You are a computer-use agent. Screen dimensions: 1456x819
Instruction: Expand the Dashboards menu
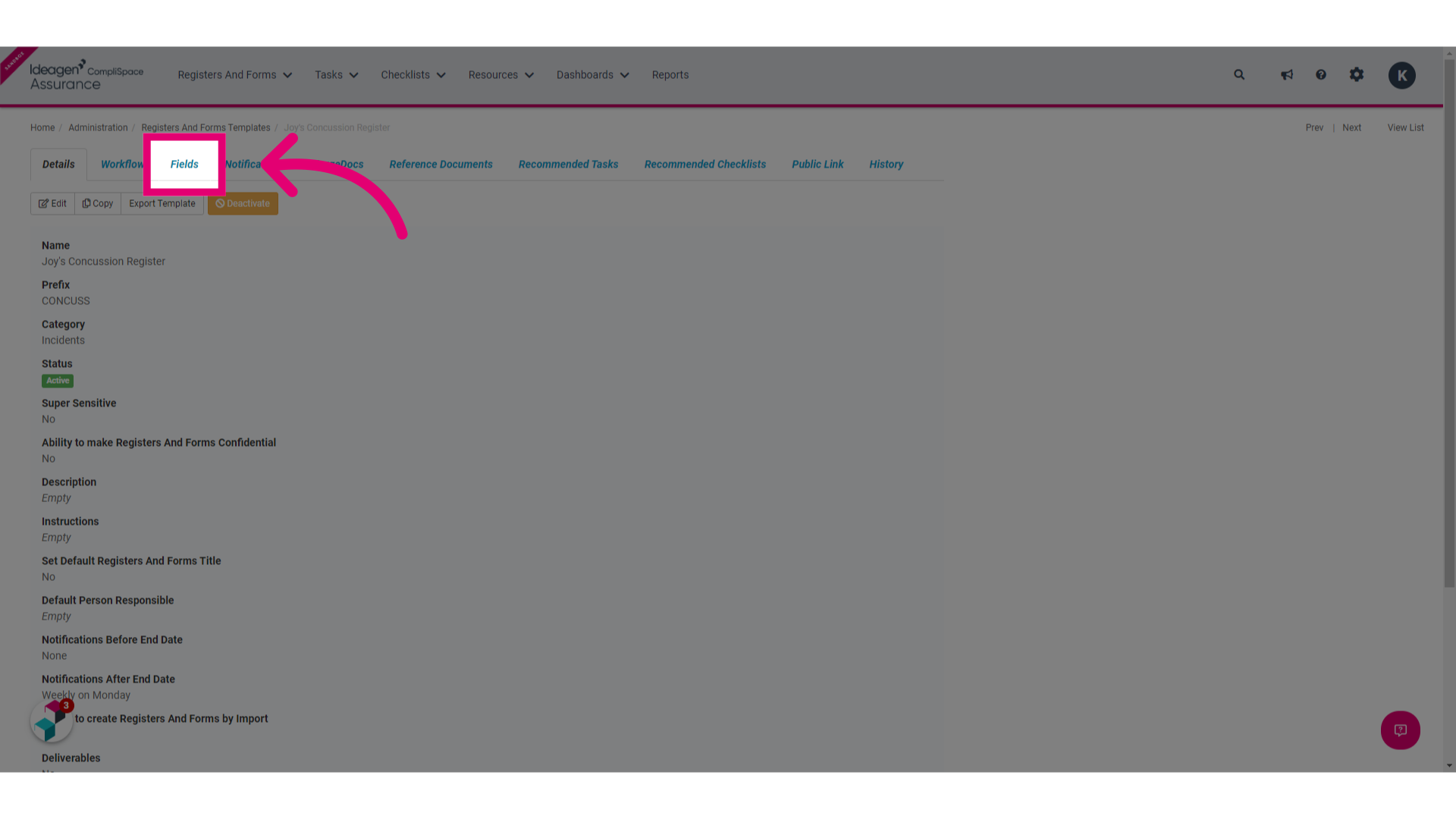pyautogui.click(x=592, y=74)
